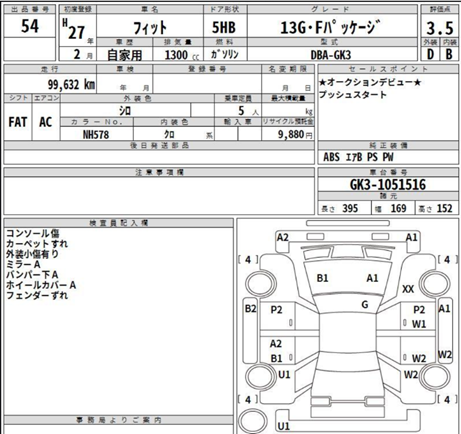Click the U1 mark on the rear bumper
Viewport: 461px width, 434px height.
(283, 426)
